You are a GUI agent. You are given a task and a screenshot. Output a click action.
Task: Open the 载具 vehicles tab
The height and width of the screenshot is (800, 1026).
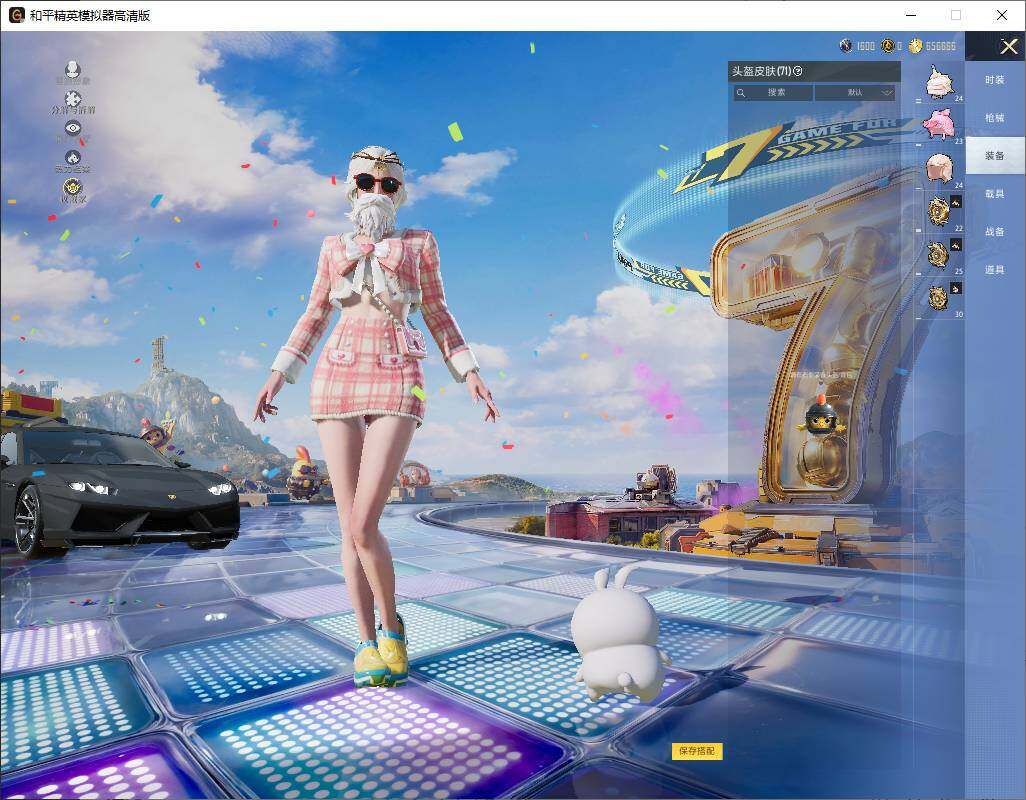point(995,194)
